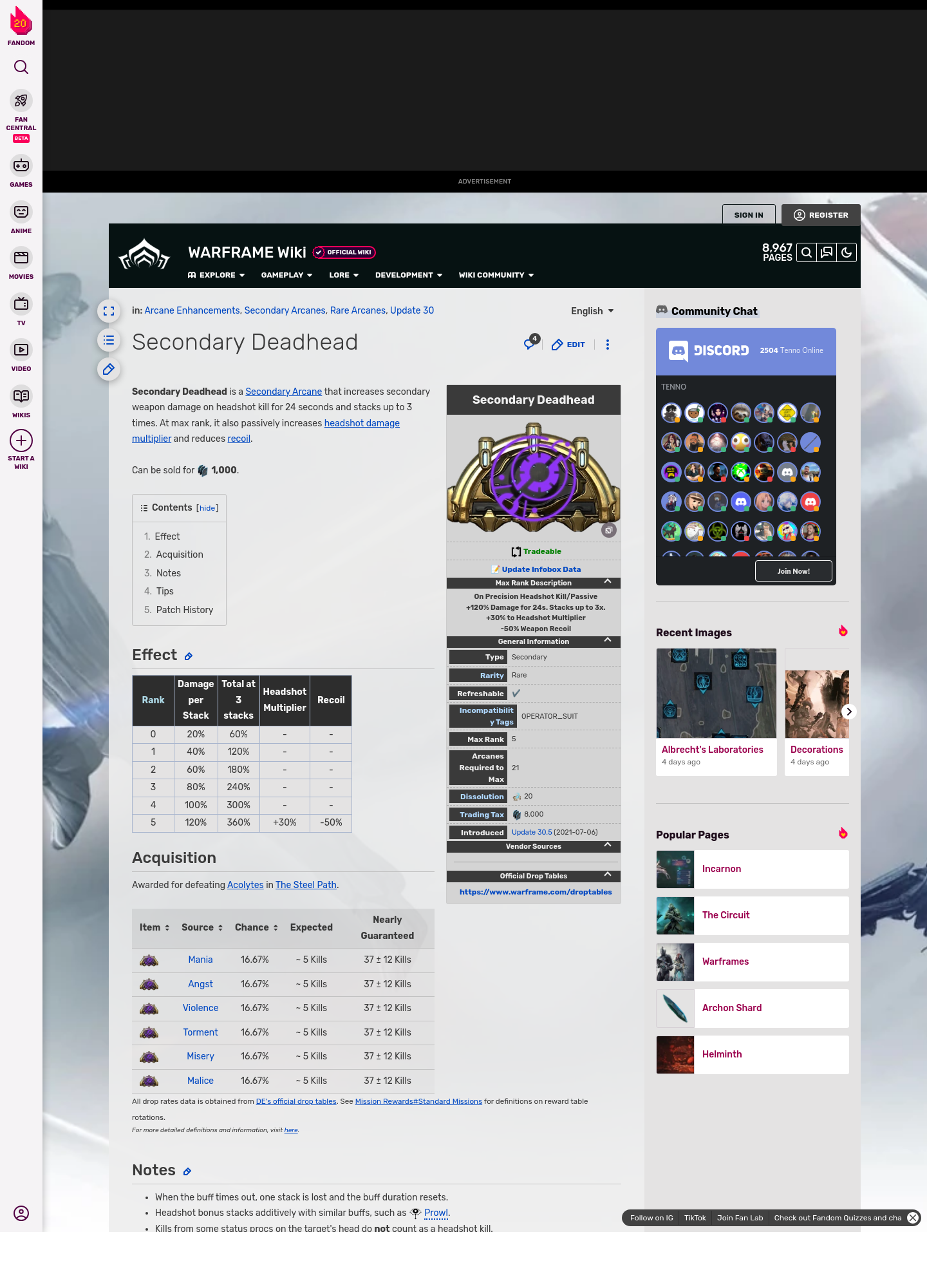
Task: Expand page to full width icon
Action: pyautogui.click(x=109, y=311)
